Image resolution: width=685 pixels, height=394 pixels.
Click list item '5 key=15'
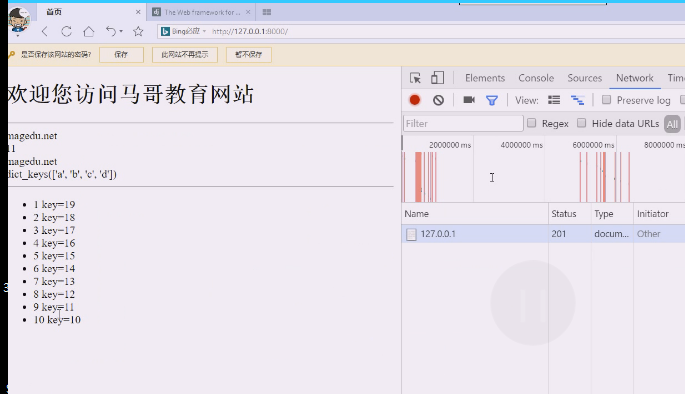point(54,256)
